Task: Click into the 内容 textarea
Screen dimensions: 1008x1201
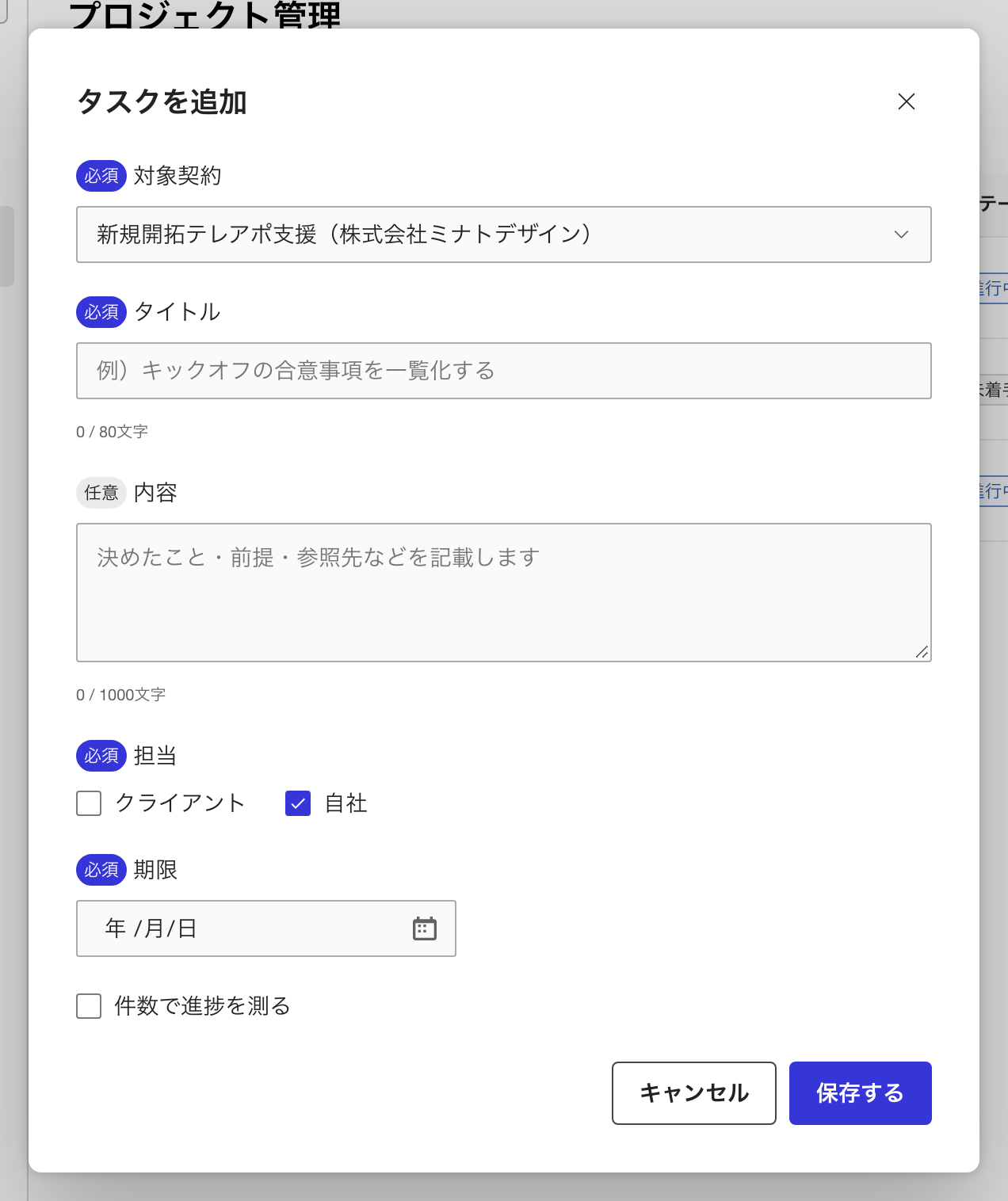Action: coord(504,593)
